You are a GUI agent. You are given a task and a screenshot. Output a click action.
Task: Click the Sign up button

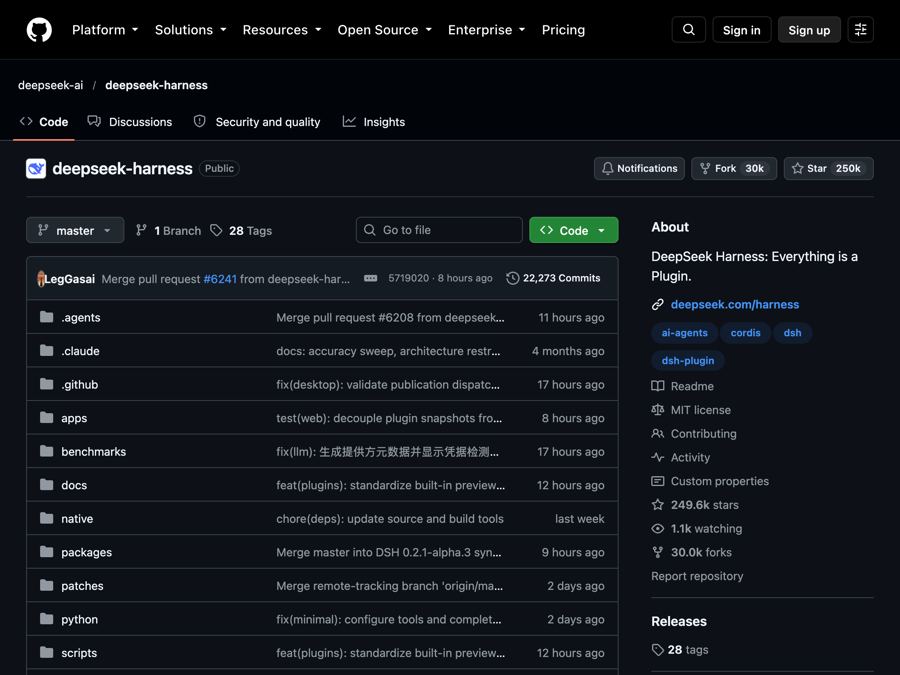coord(809,30)
